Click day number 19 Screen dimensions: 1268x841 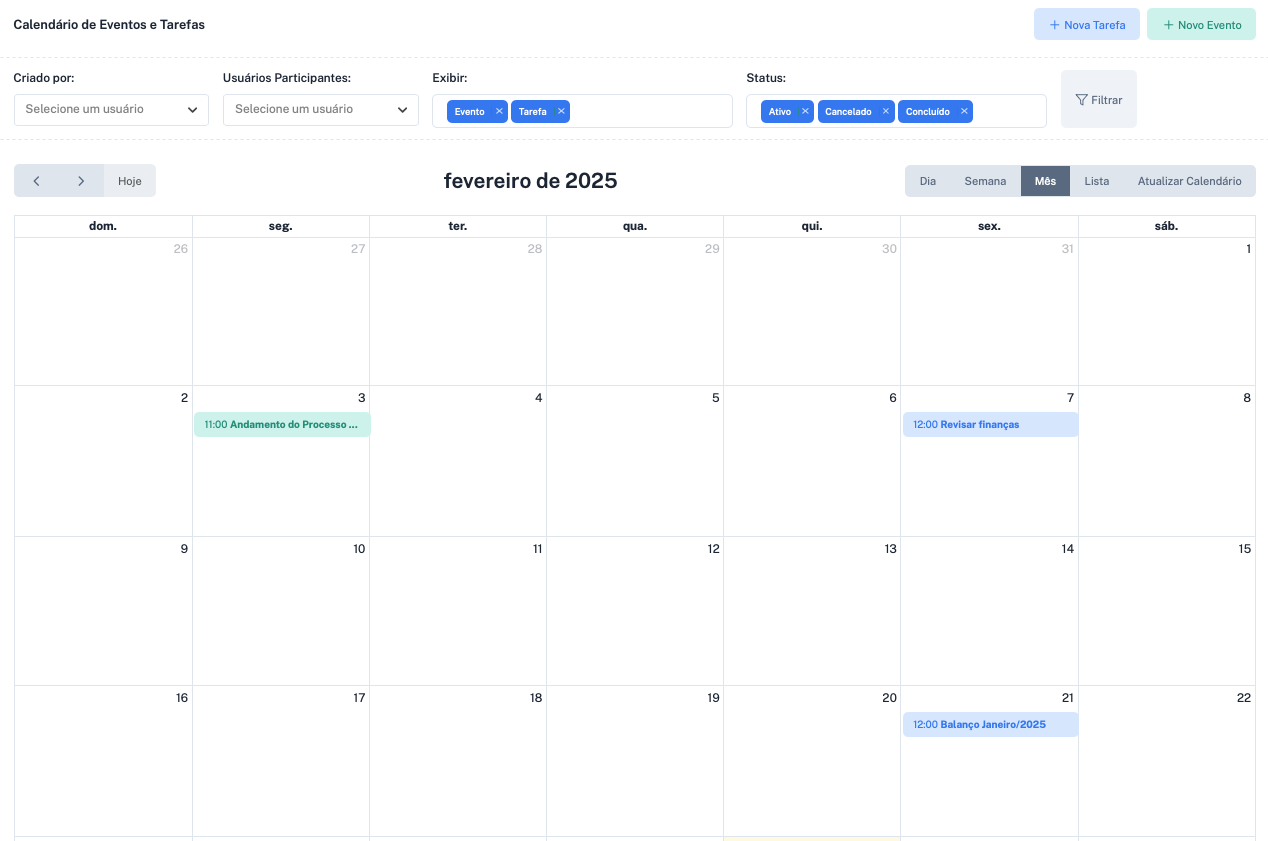pyautogui.click(x=713, y=698)
